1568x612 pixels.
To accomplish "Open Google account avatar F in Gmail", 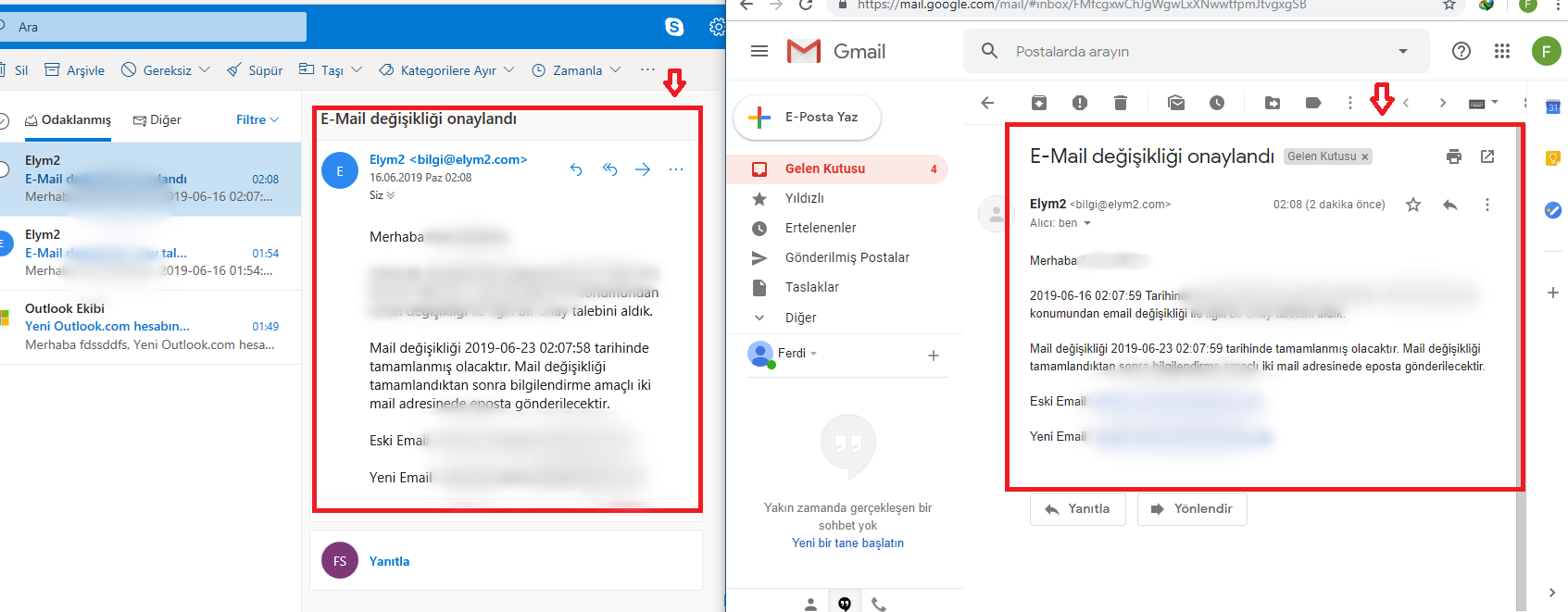I will (1546, 51).
